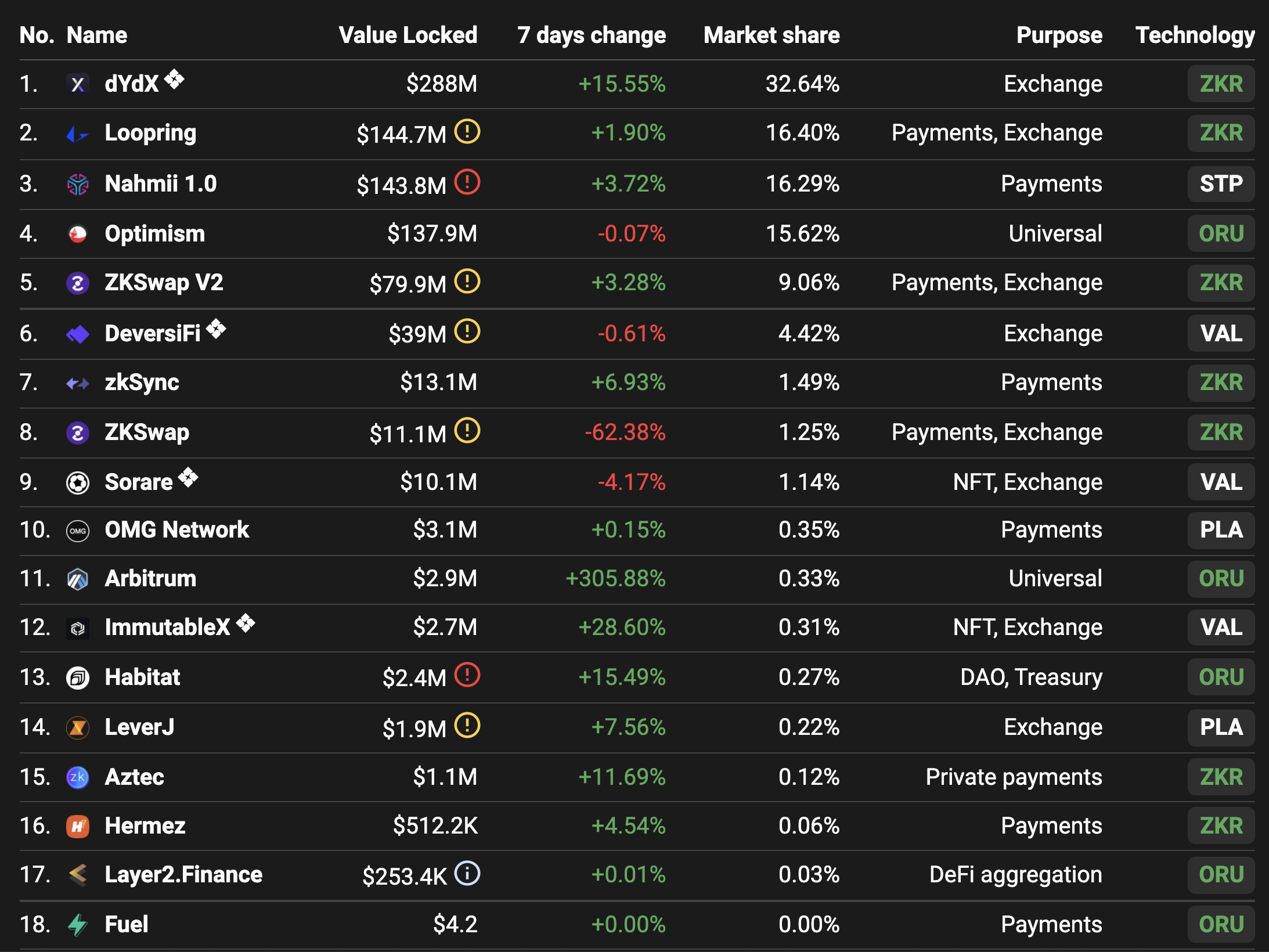Click the diamond icon next to DeversiFi
This screenshot has height=952, width=1269.
216,329
